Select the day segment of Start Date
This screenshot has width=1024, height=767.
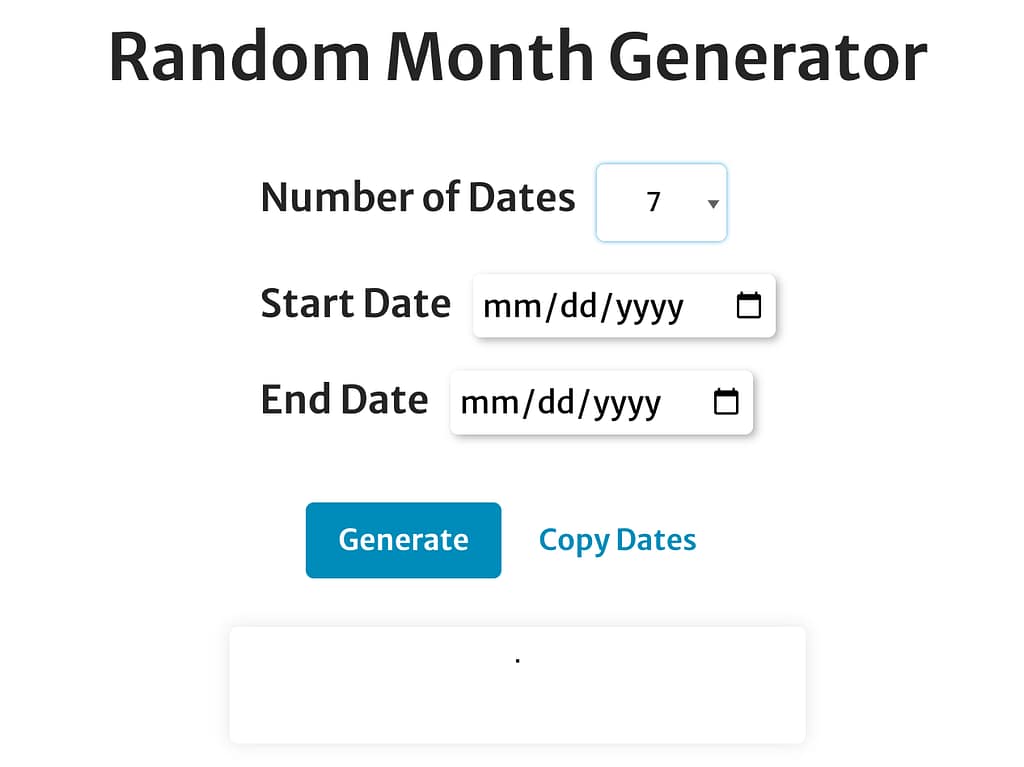(579, 306)
